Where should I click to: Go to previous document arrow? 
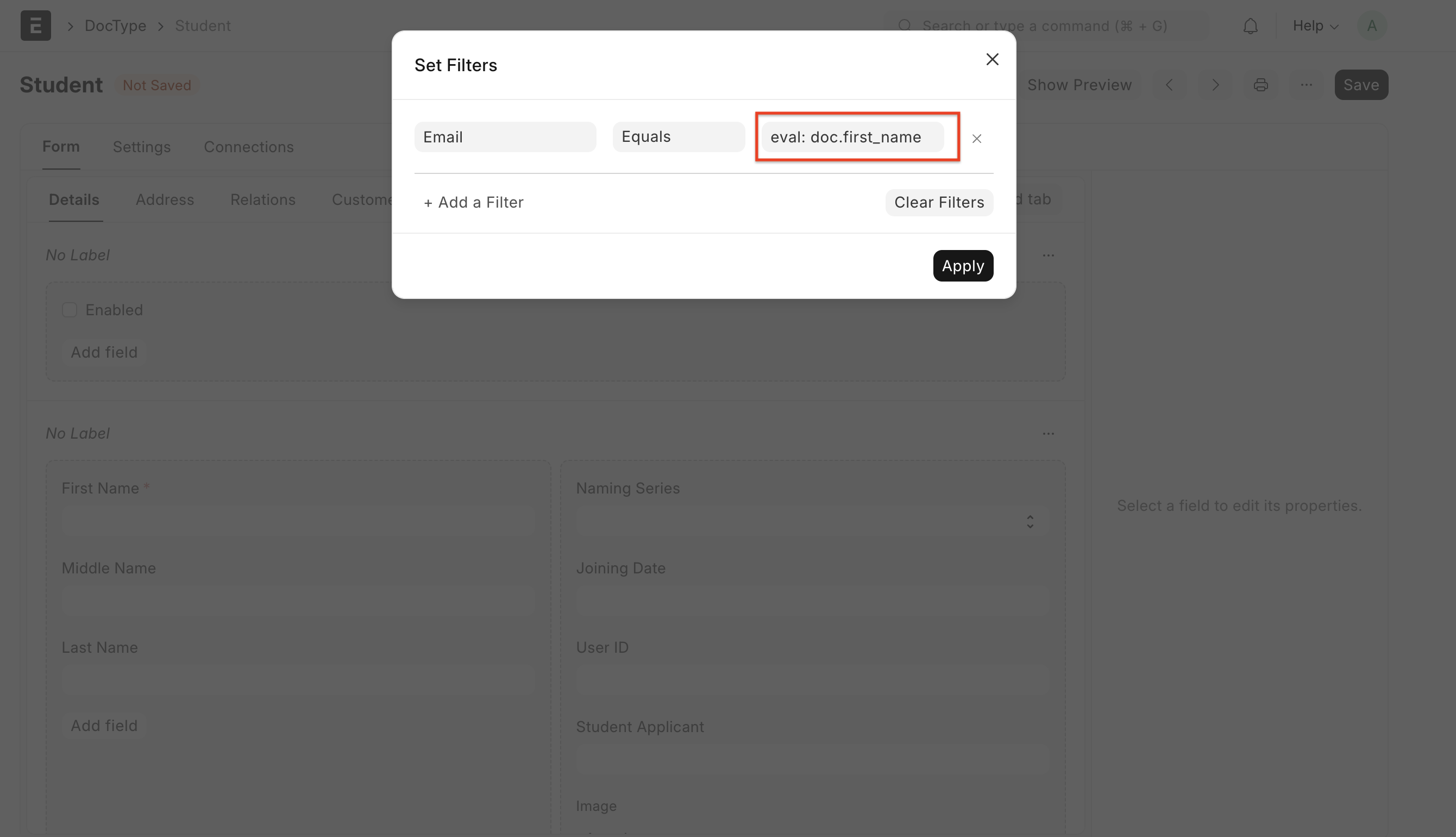[1169, 85]
